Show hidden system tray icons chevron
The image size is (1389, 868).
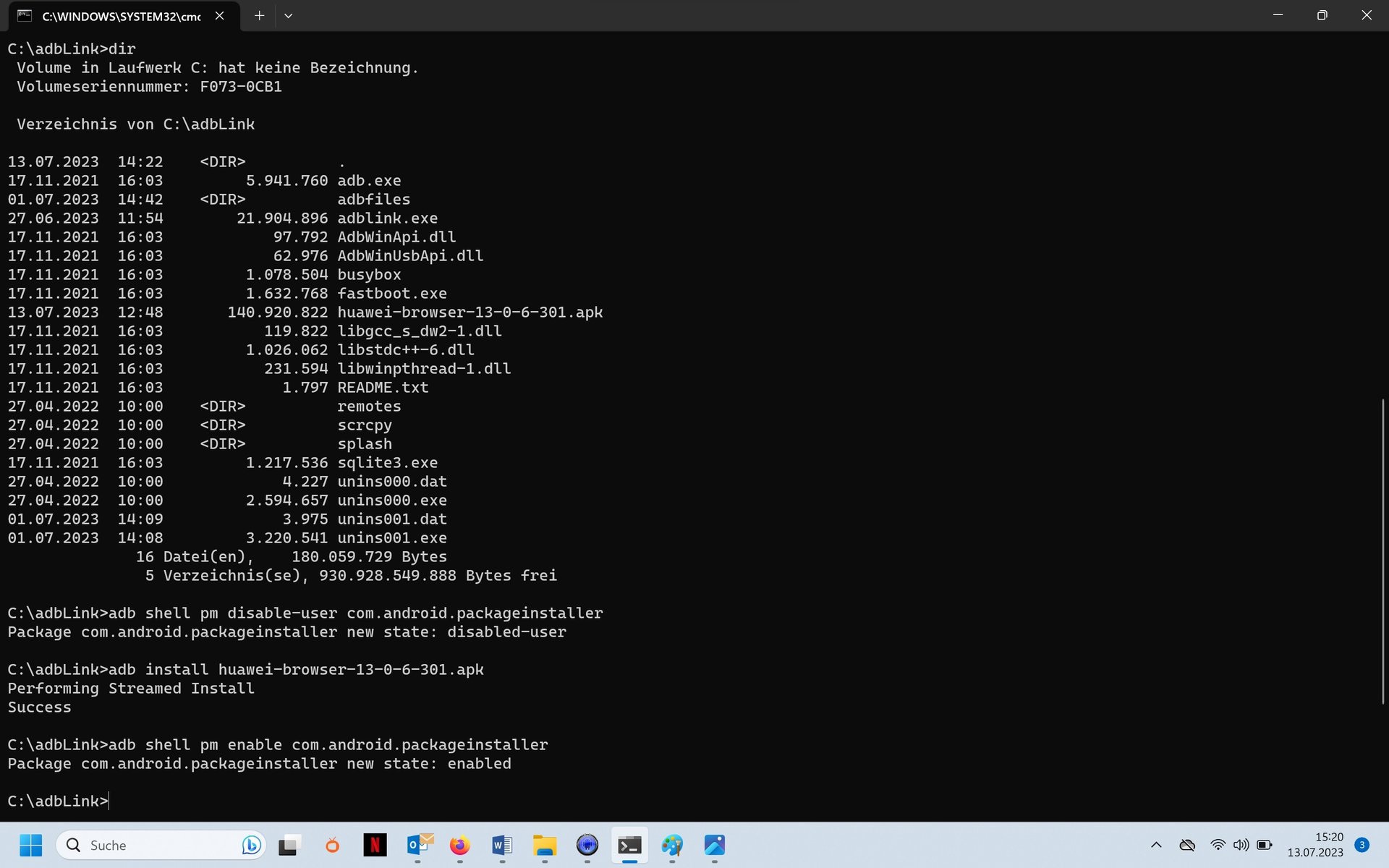[x=1156, y=845]
